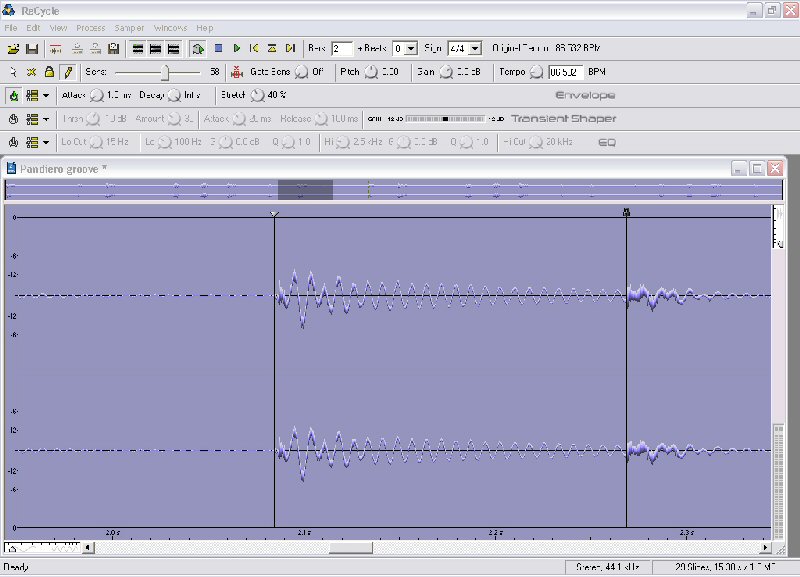The width and height of the screenshot is (800, 577).
Task: Click the Go to End icon
Action: coord(290,48)
